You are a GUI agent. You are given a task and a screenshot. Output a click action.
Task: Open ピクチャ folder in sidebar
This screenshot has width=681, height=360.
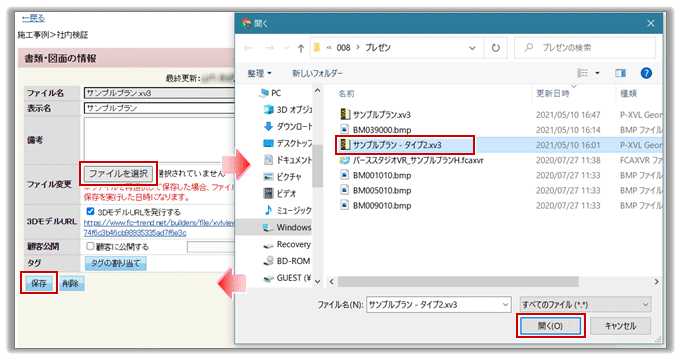click(283, 177)
